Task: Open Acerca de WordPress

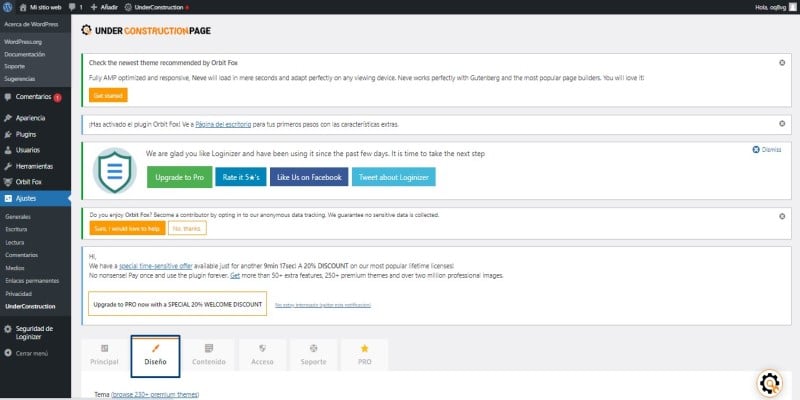Action: click(x=31, y=24)
